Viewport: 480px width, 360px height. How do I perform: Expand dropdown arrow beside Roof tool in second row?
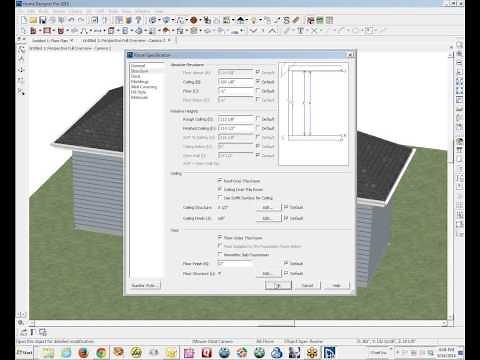tap(172, 31)
